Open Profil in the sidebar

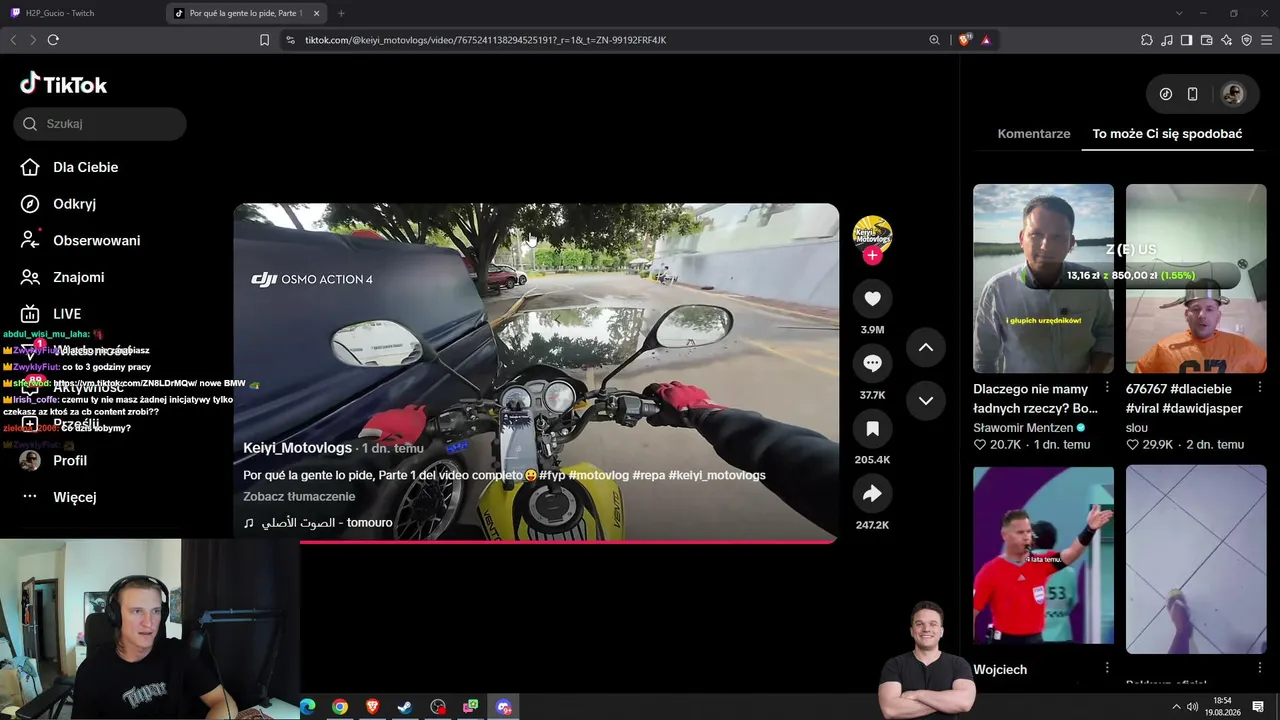tap(53, 460)
